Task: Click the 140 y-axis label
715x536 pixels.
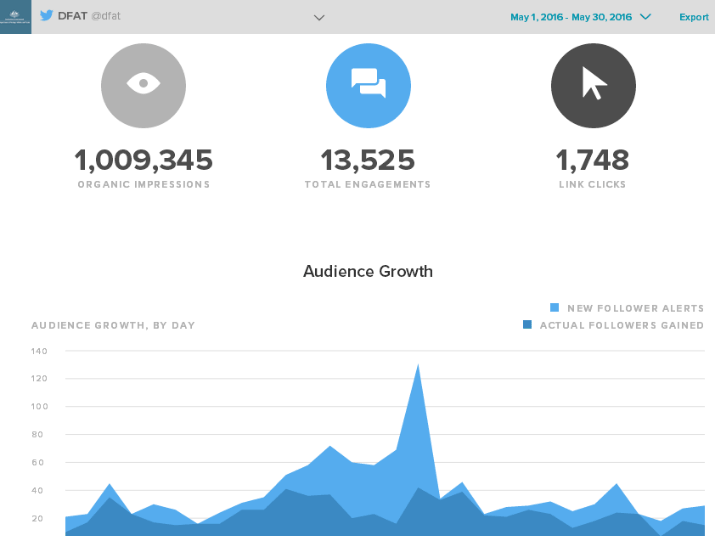Action: [39, 351]
